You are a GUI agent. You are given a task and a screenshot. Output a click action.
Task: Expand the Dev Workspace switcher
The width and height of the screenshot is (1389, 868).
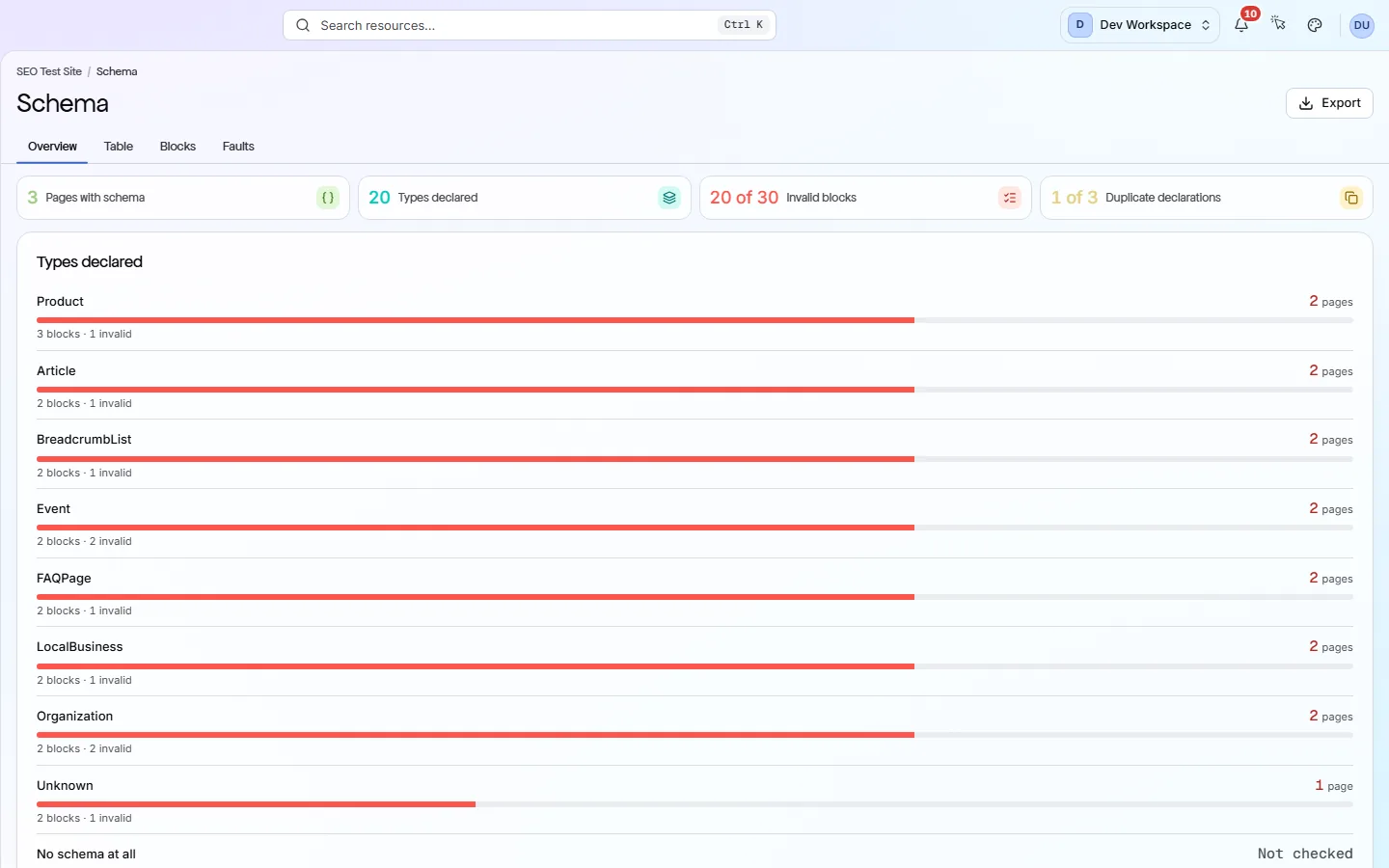1140,25
